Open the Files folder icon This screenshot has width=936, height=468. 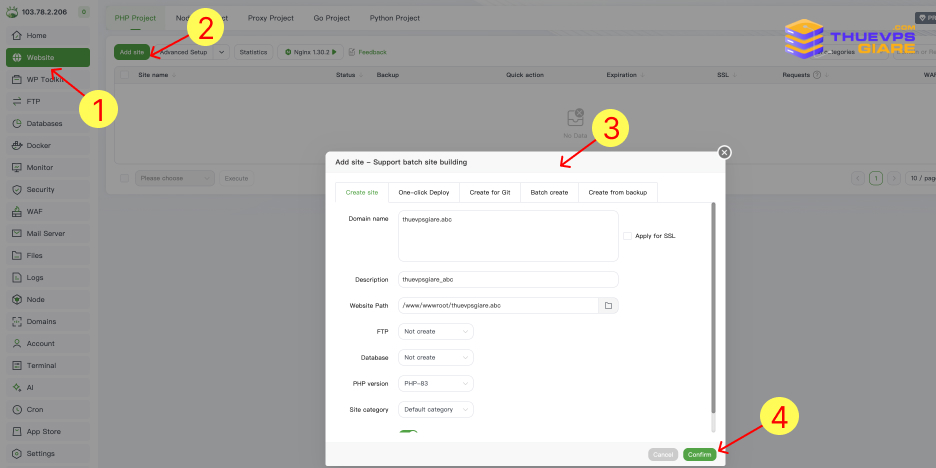[x=17, y=255]
